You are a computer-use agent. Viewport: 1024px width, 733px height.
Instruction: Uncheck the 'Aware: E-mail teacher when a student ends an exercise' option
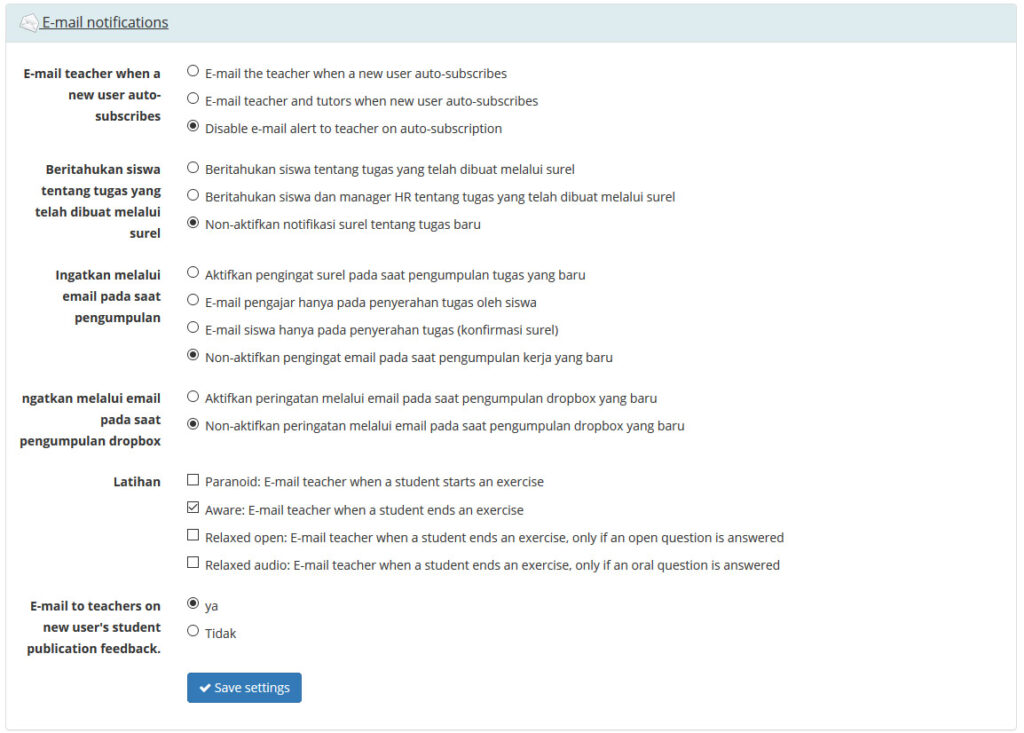[190, 507]
